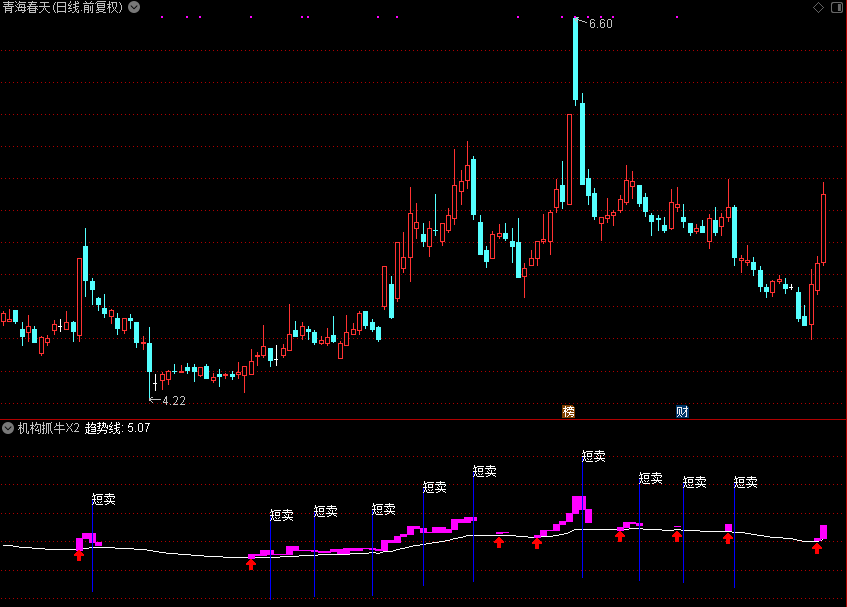The image size is (847, 607).
Task: Click the first red buy arrow at far left
Action: [x=79, y=555]
